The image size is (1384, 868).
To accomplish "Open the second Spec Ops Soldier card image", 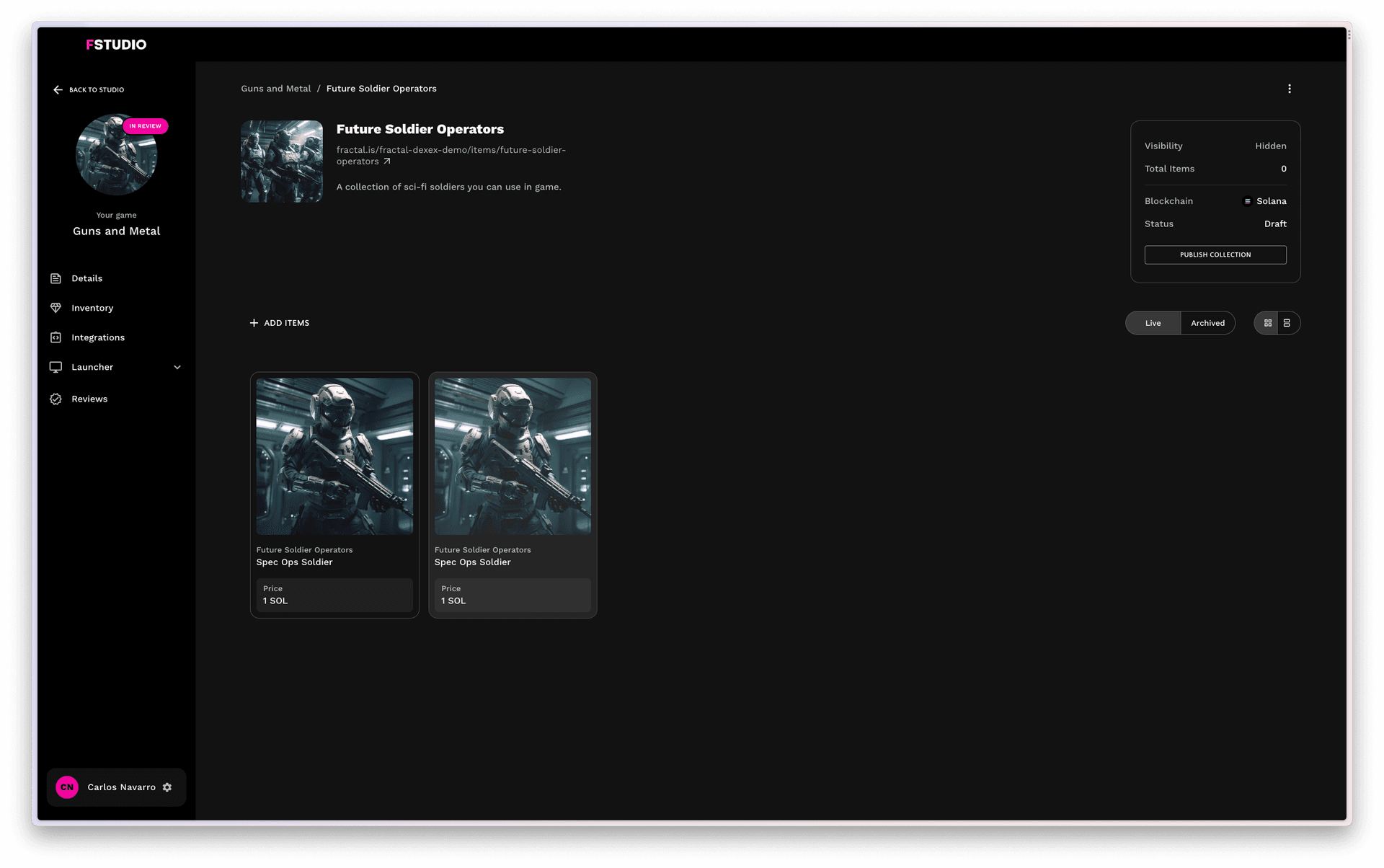I will tap(513, 456).
